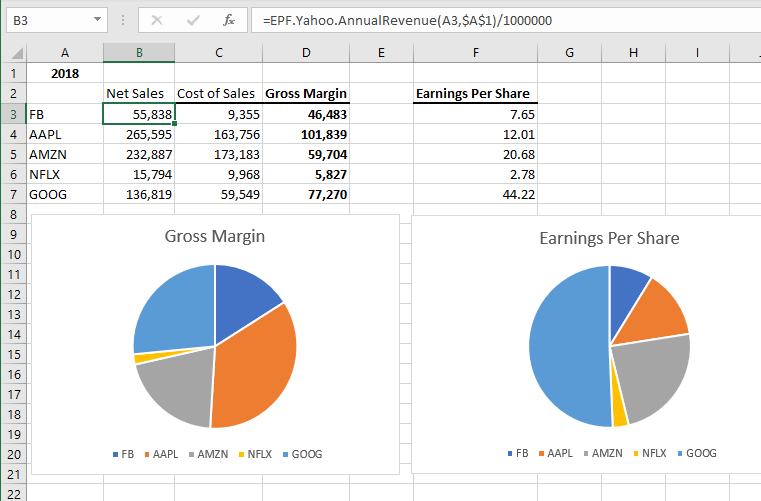Select column G header
The height and width of the screenshot is (501, 761).
(569, 52)
